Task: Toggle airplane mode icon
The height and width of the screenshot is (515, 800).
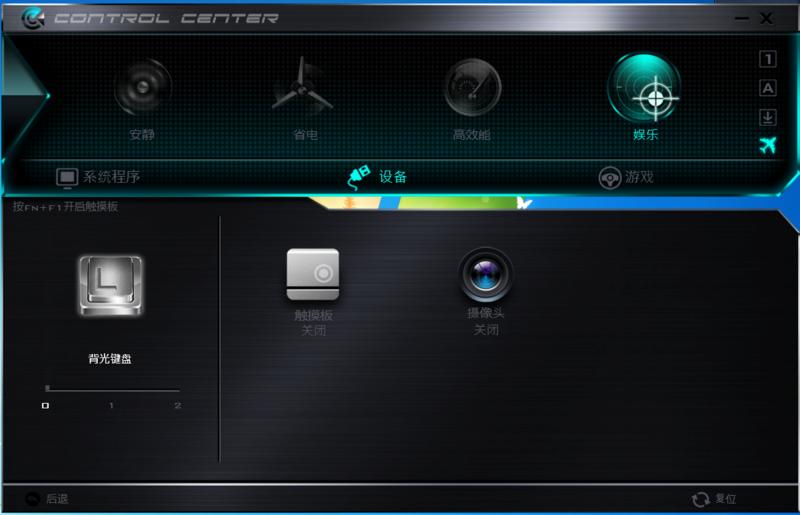Action: [x=767, y=146]
